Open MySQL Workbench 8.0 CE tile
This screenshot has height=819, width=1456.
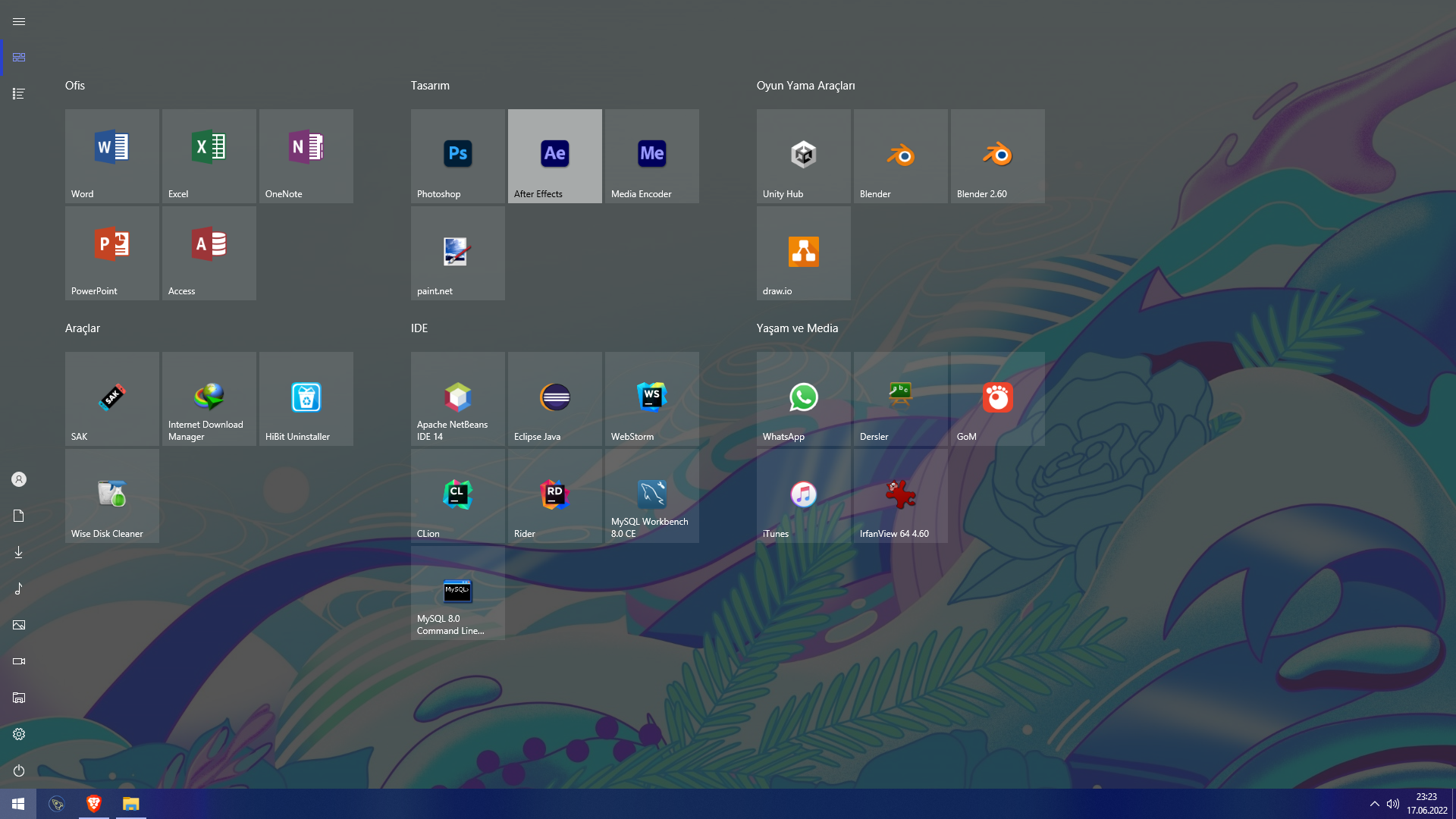(x=651, y=495)
